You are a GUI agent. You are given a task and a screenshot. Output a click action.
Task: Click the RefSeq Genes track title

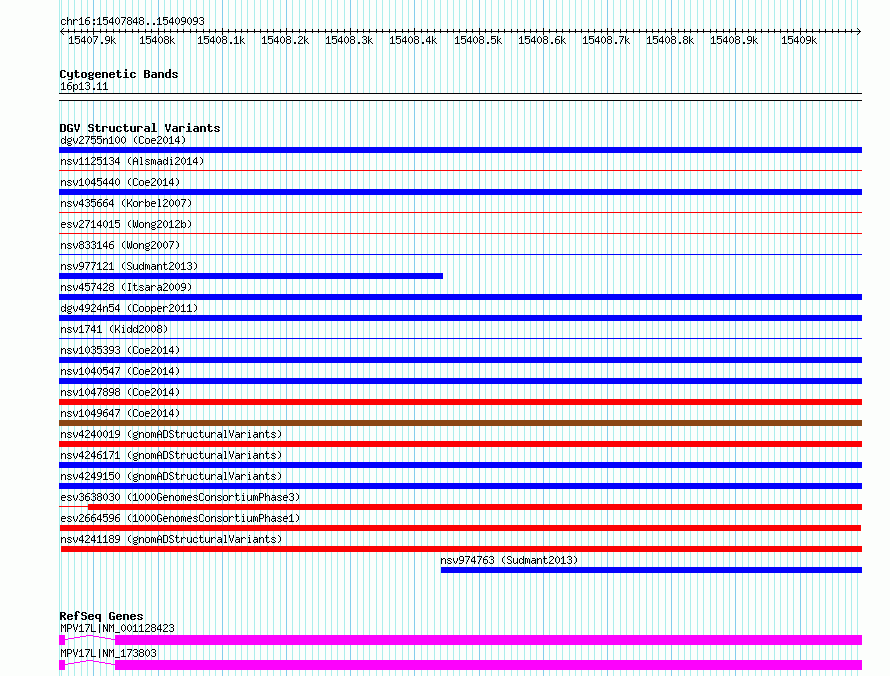[x=101, y=616]
